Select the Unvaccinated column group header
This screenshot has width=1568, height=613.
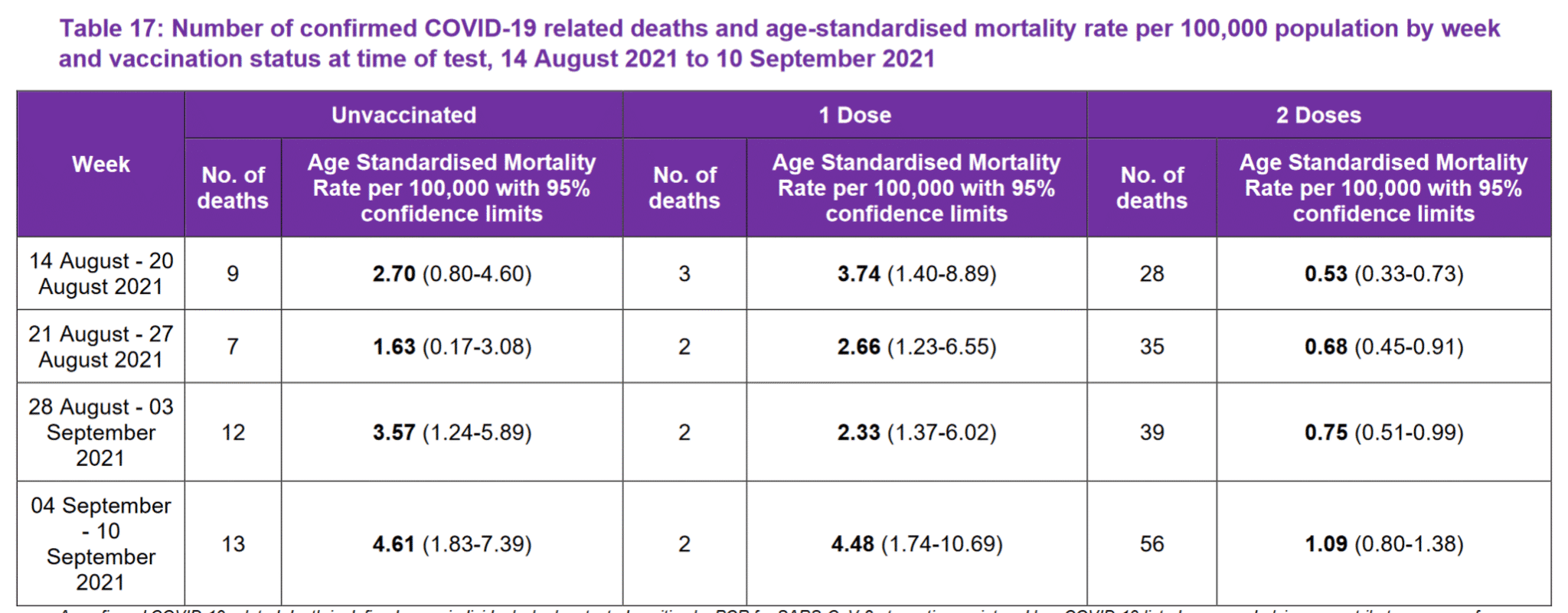[x=403, y=116]
